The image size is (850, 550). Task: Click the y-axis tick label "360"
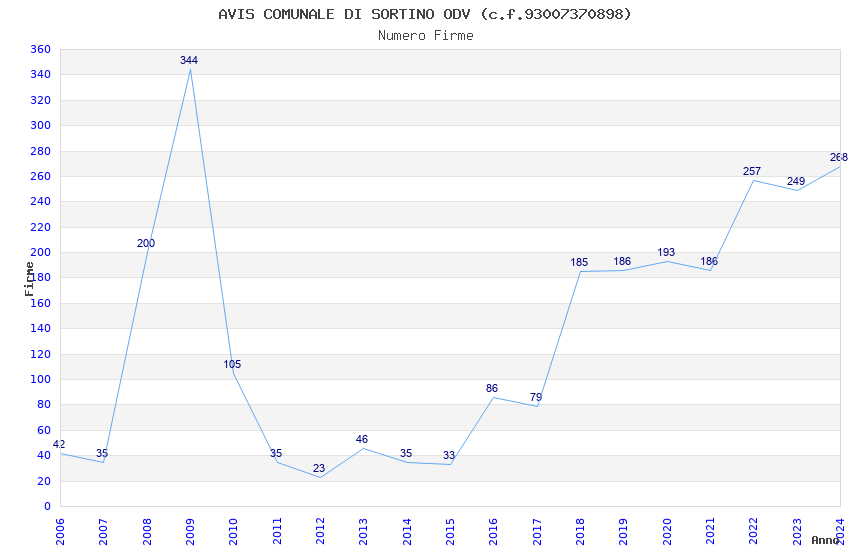(x=41, y=49)
